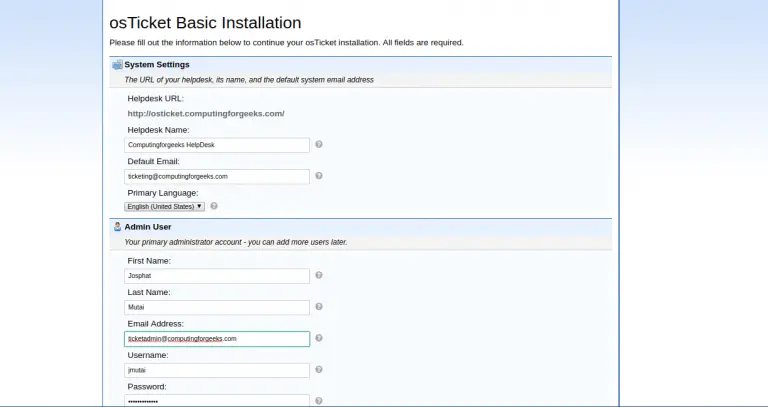Select the Password input field
This screenshot has width=768, height=407.
click(x=216, y=401)
